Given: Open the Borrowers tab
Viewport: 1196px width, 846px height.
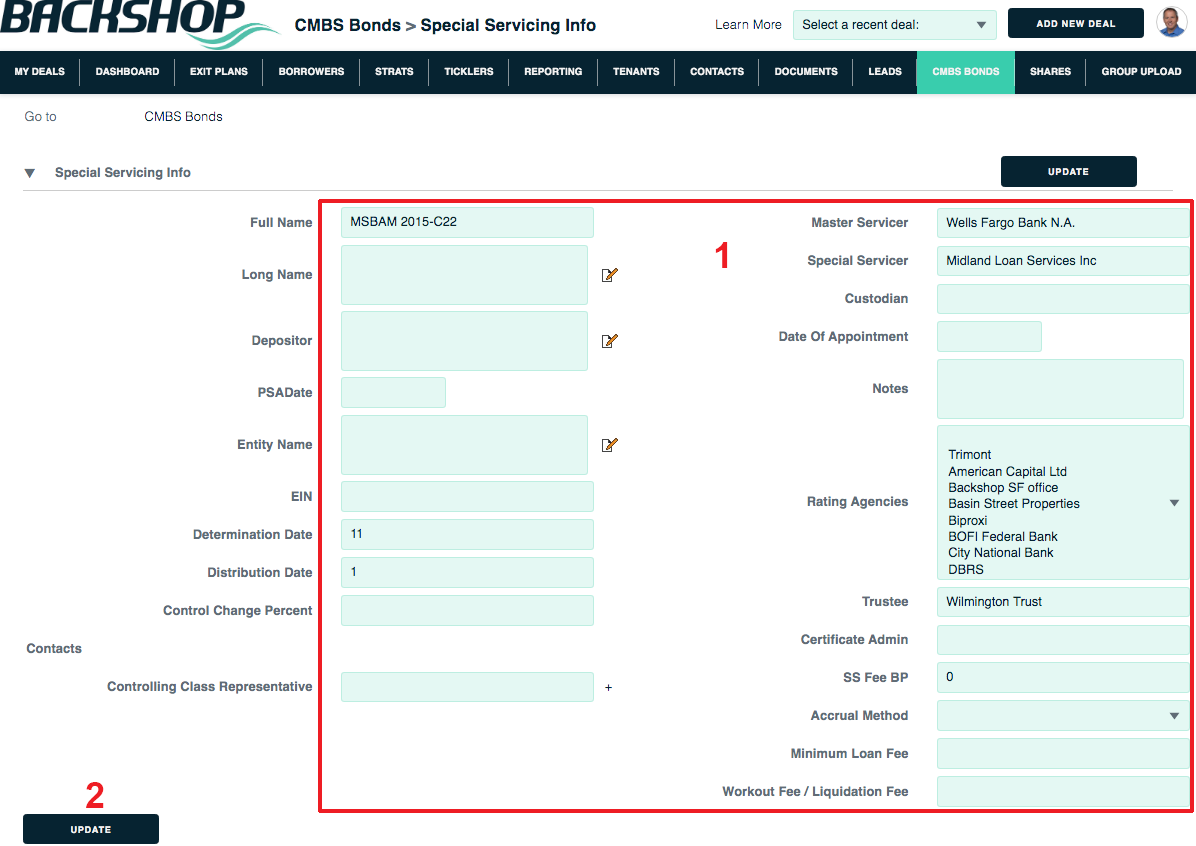Looking at the screenshot, I should [311, 72].
